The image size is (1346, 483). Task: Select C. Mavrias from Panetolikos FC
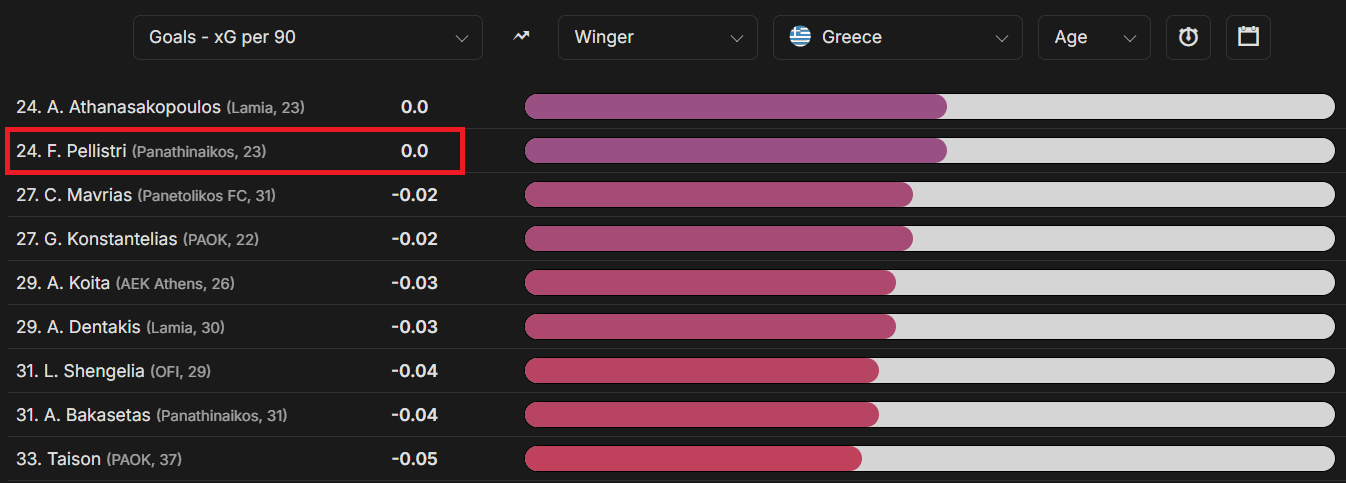[x=146, y=195]
